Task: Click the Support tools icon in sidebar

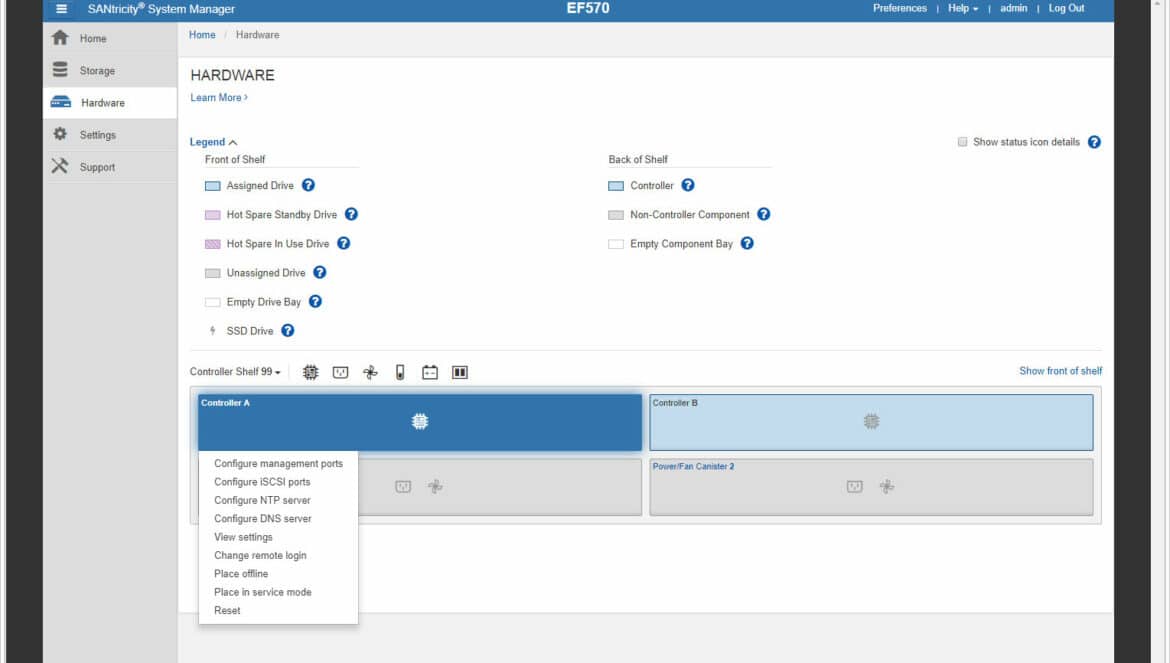Action: [x=60, y=166]
